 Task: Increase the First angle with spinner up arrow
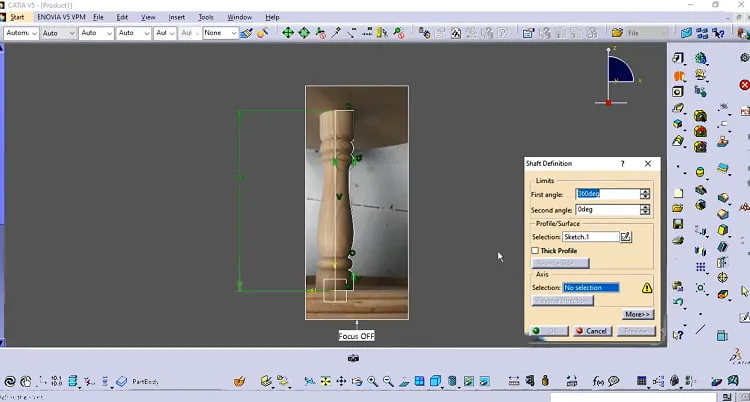coord(645,192)
